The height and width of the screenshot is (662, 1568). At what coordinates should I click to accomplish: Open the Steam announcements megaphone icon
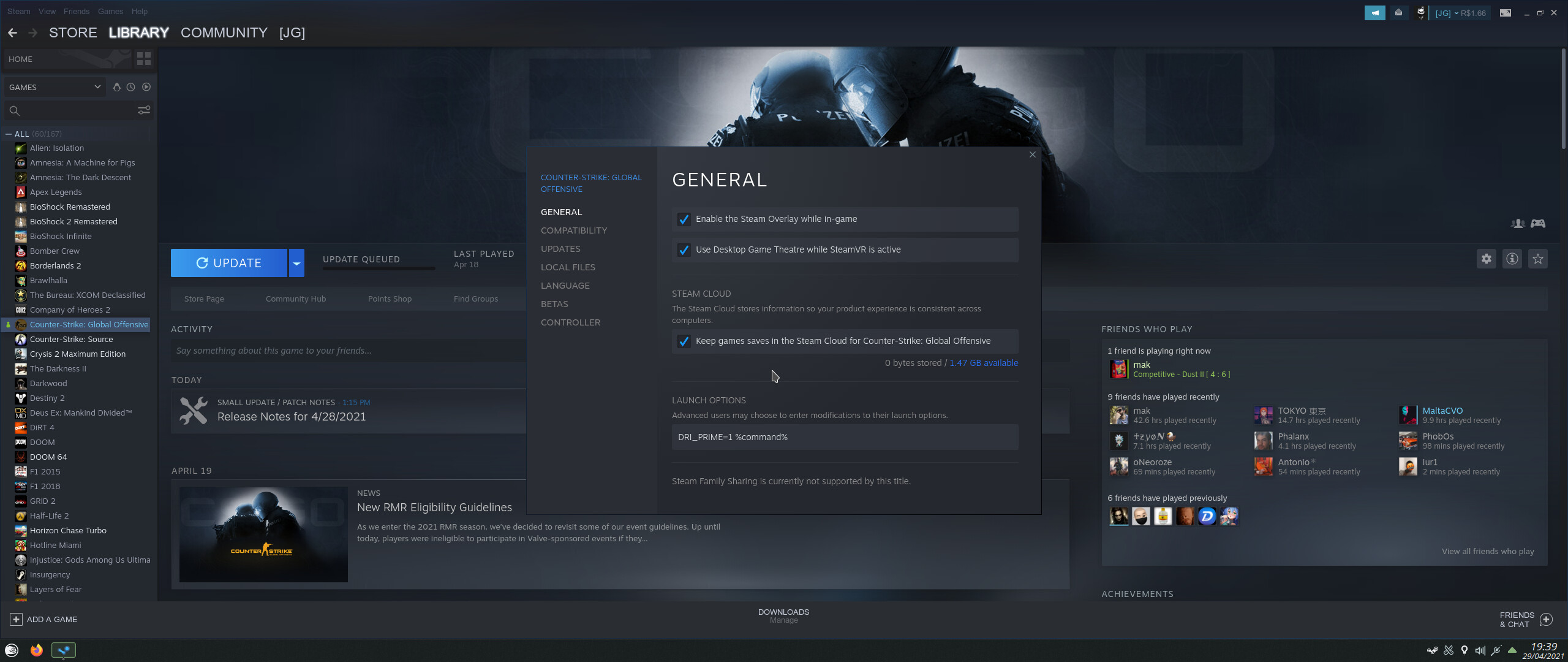pyautogui.click(x=1374, y=13)
